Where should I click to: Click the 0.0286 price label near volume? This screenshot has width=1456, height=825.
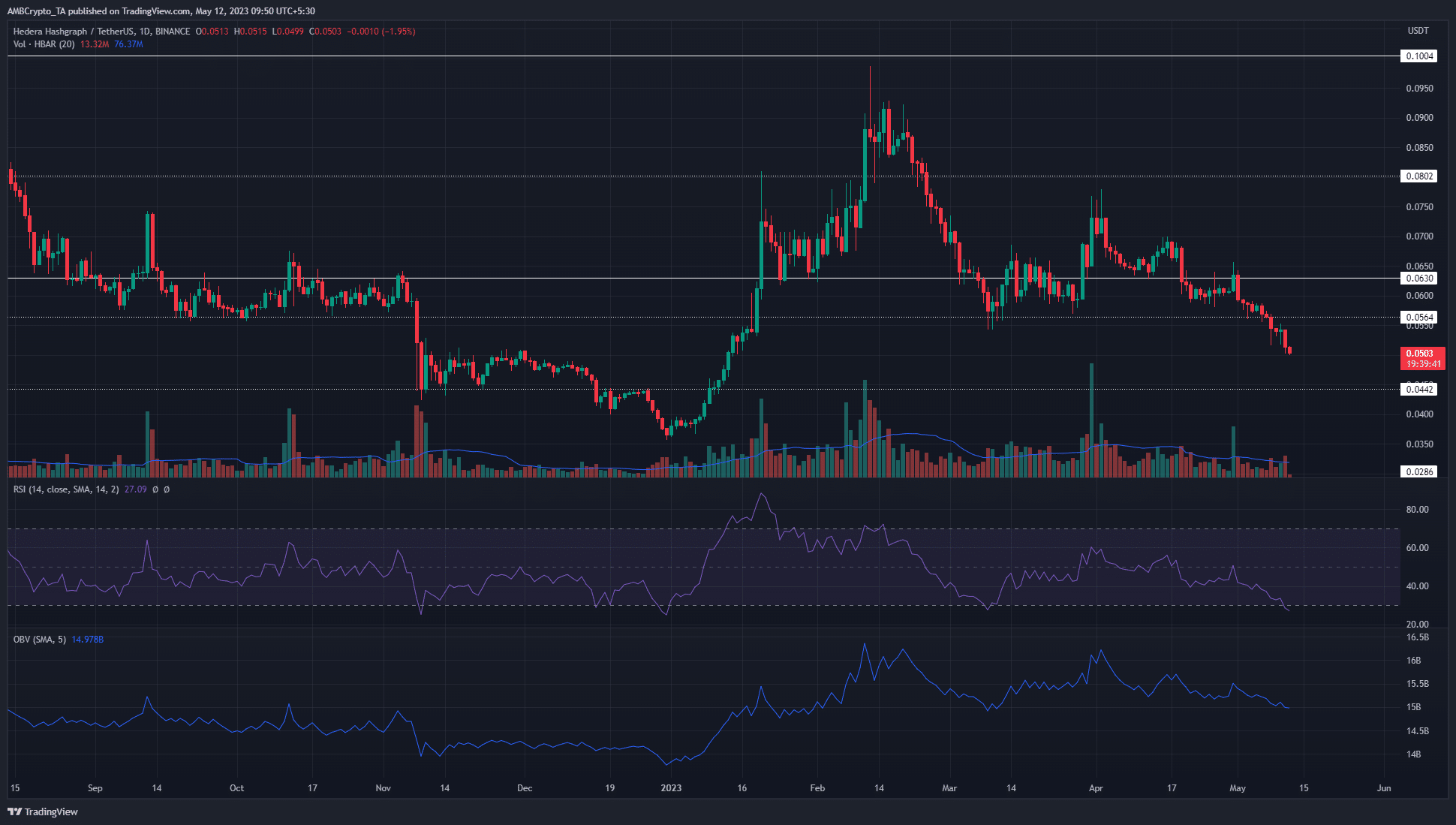pos(1418,472)
